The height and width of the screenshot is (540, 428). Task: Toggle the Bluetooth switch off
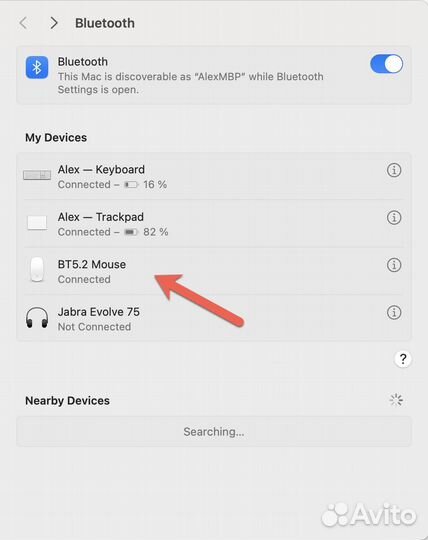point(386,64)
